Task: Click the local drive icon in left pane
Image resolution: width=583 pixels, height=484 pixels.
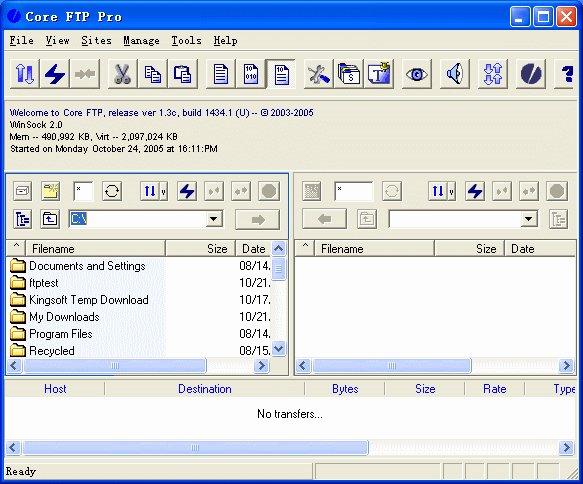Action: [23, 191]
